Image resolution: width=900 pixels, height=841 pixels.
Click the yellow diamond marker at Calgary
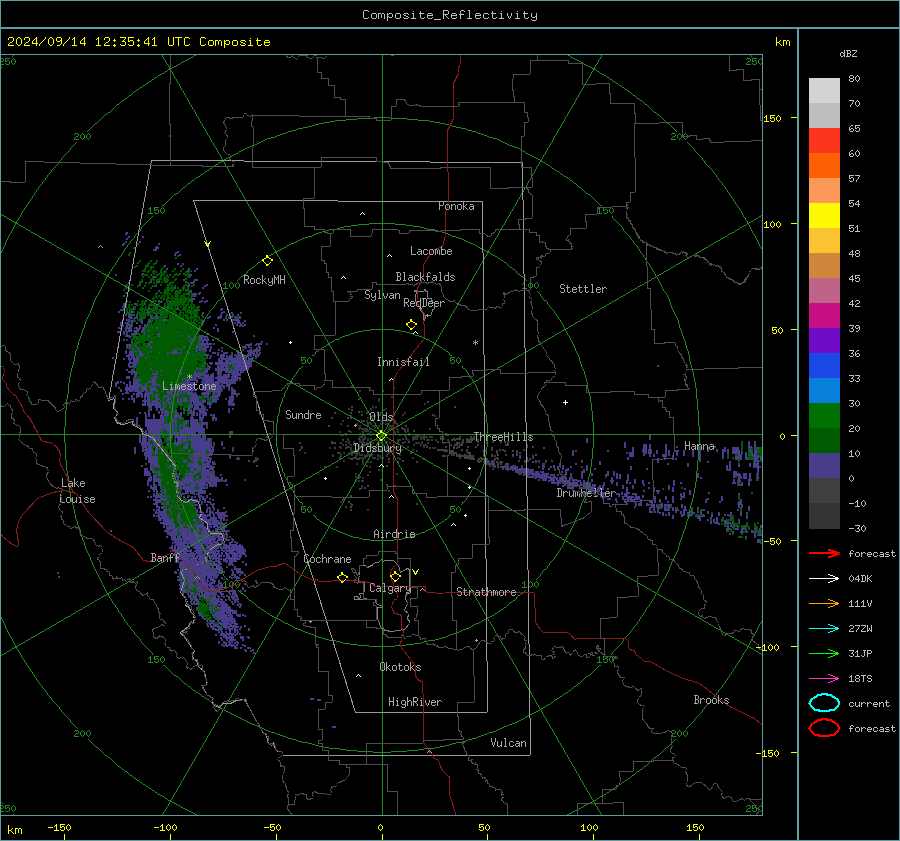tap(395, 576)
